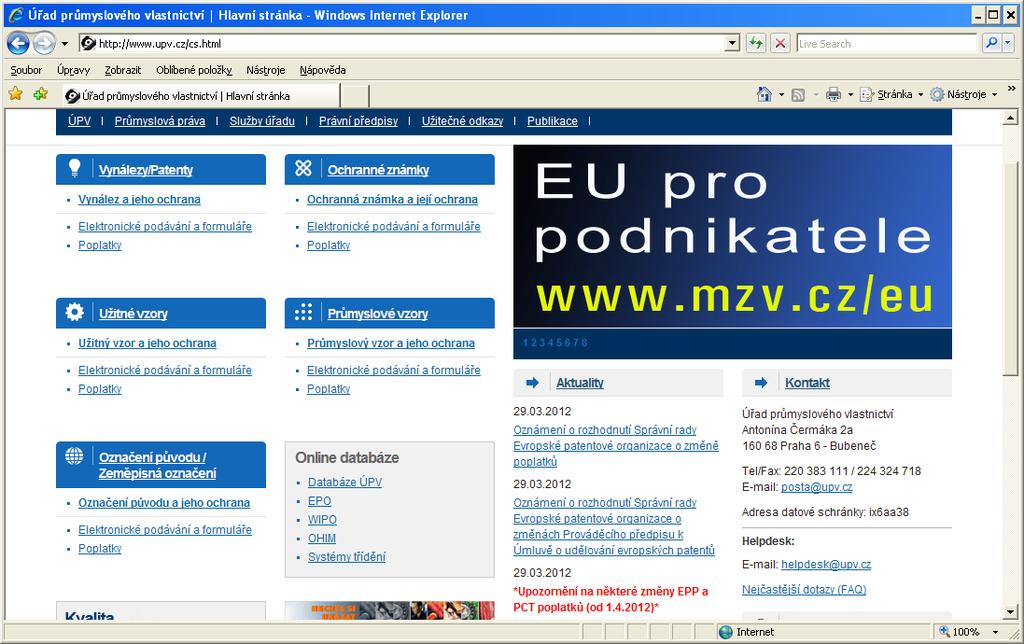
Task: Open the EPO database link
Action: [x=319, y=501]
